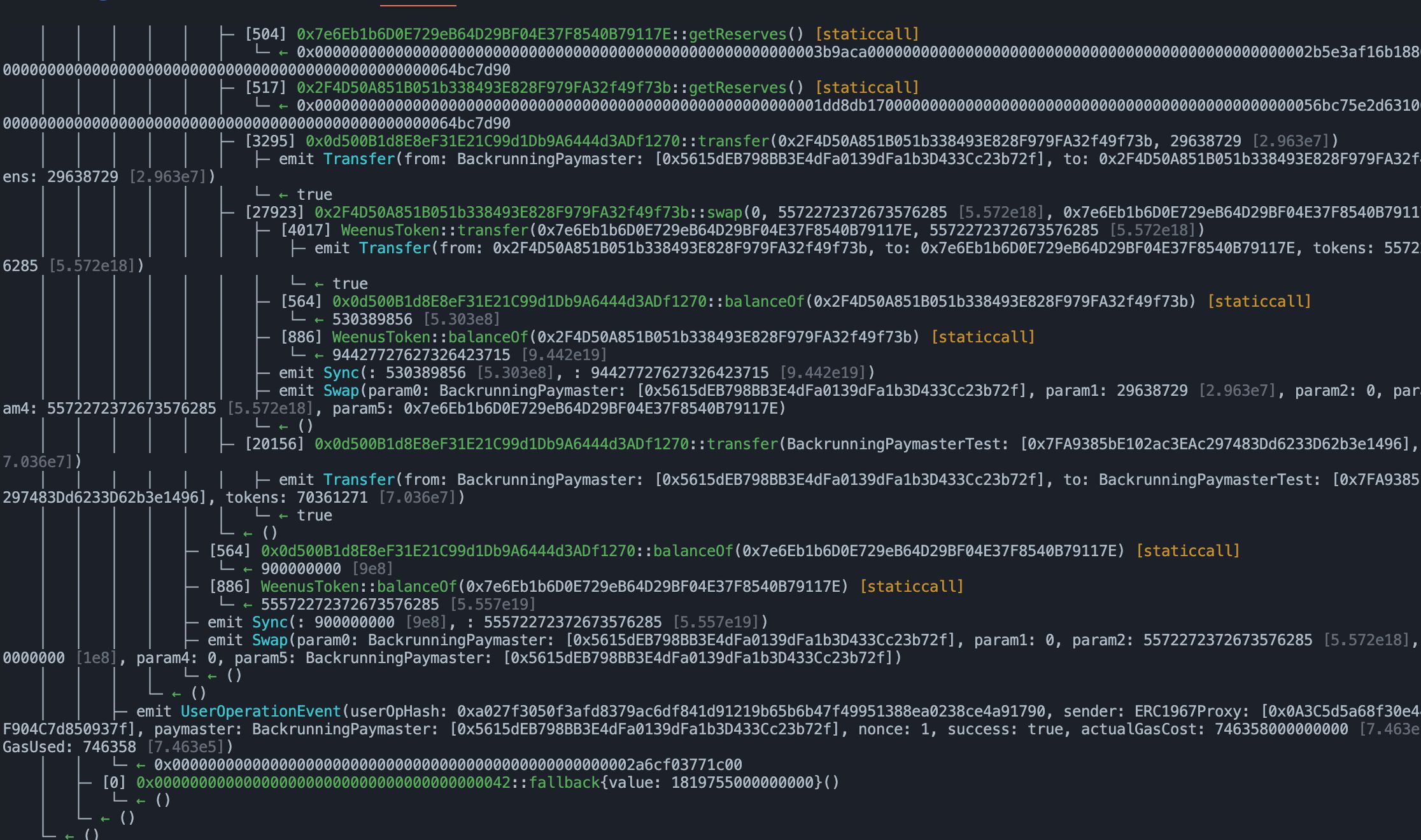Click 'true' return under the [4017] transfer
The height and width of the screenshot is (840, 1421).
point(350,283)
